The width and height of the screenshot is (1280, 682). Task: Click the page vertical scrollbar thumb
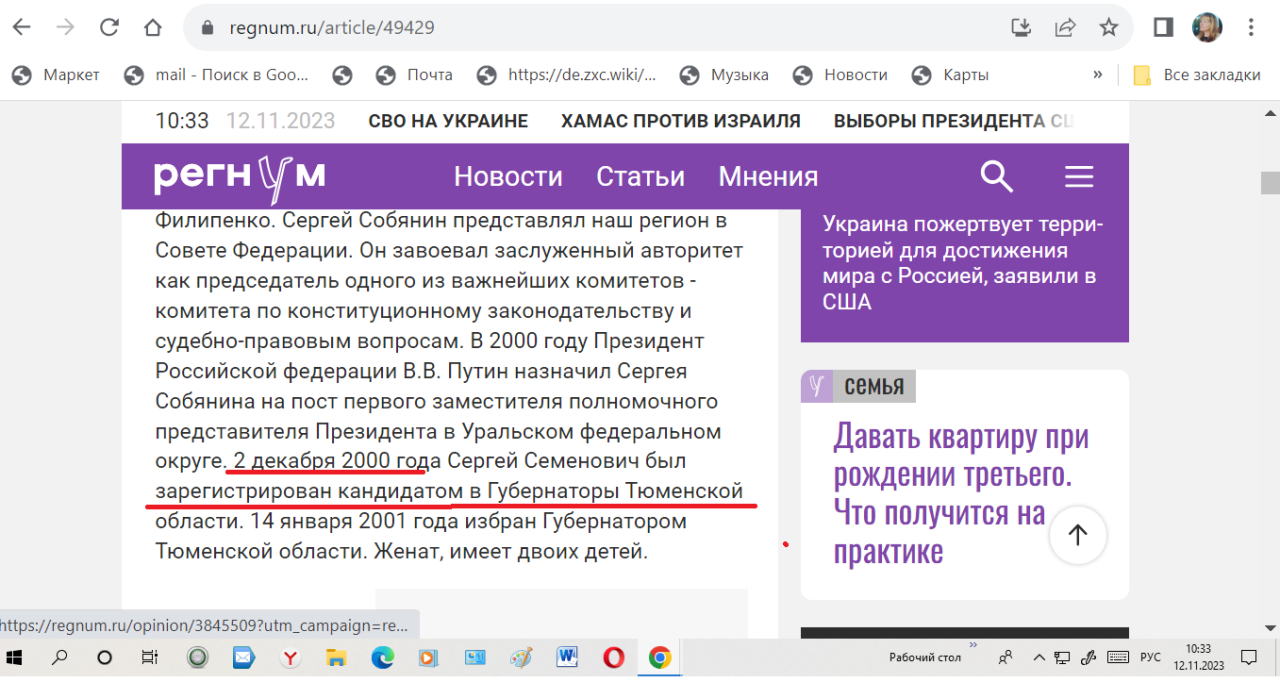tap(1270, 183)
